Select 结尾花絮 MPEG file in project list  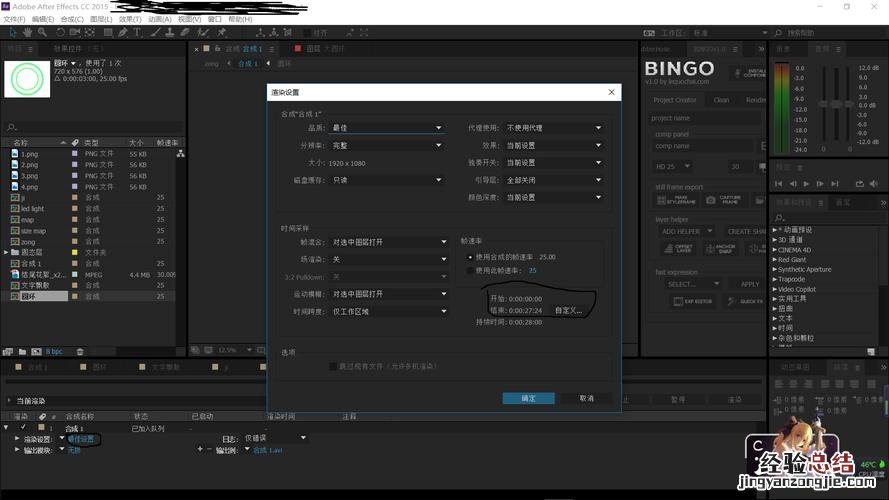(45, 274)
